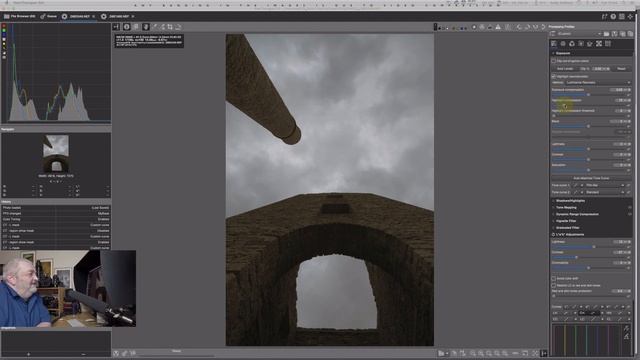This screenshot has height=360, width=640.
Task: Click the Clip % input field
Action: [x=600, y=69]
